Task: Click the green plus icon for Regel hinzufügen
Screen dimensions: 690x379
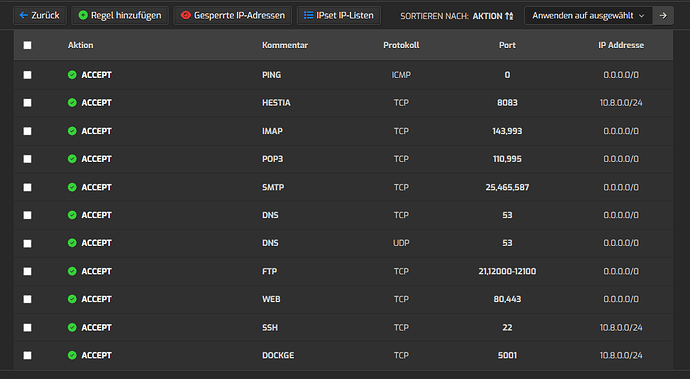Action: tap(83, 15)
